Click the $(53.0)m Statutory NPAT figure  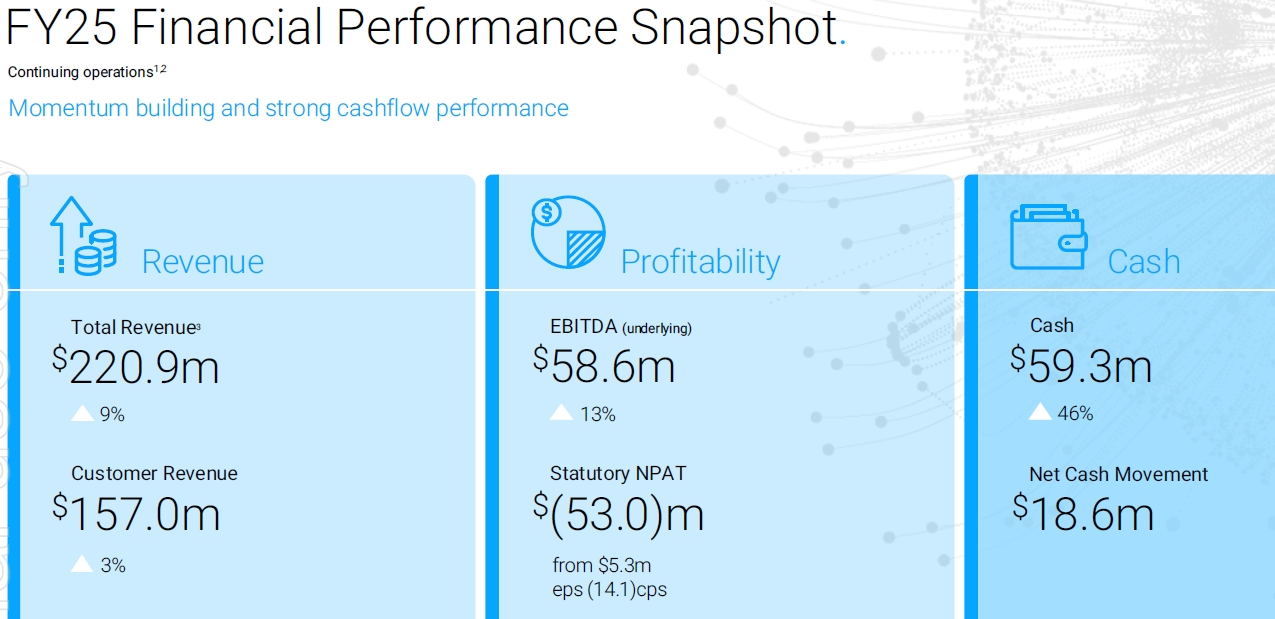tap(618, 514)
